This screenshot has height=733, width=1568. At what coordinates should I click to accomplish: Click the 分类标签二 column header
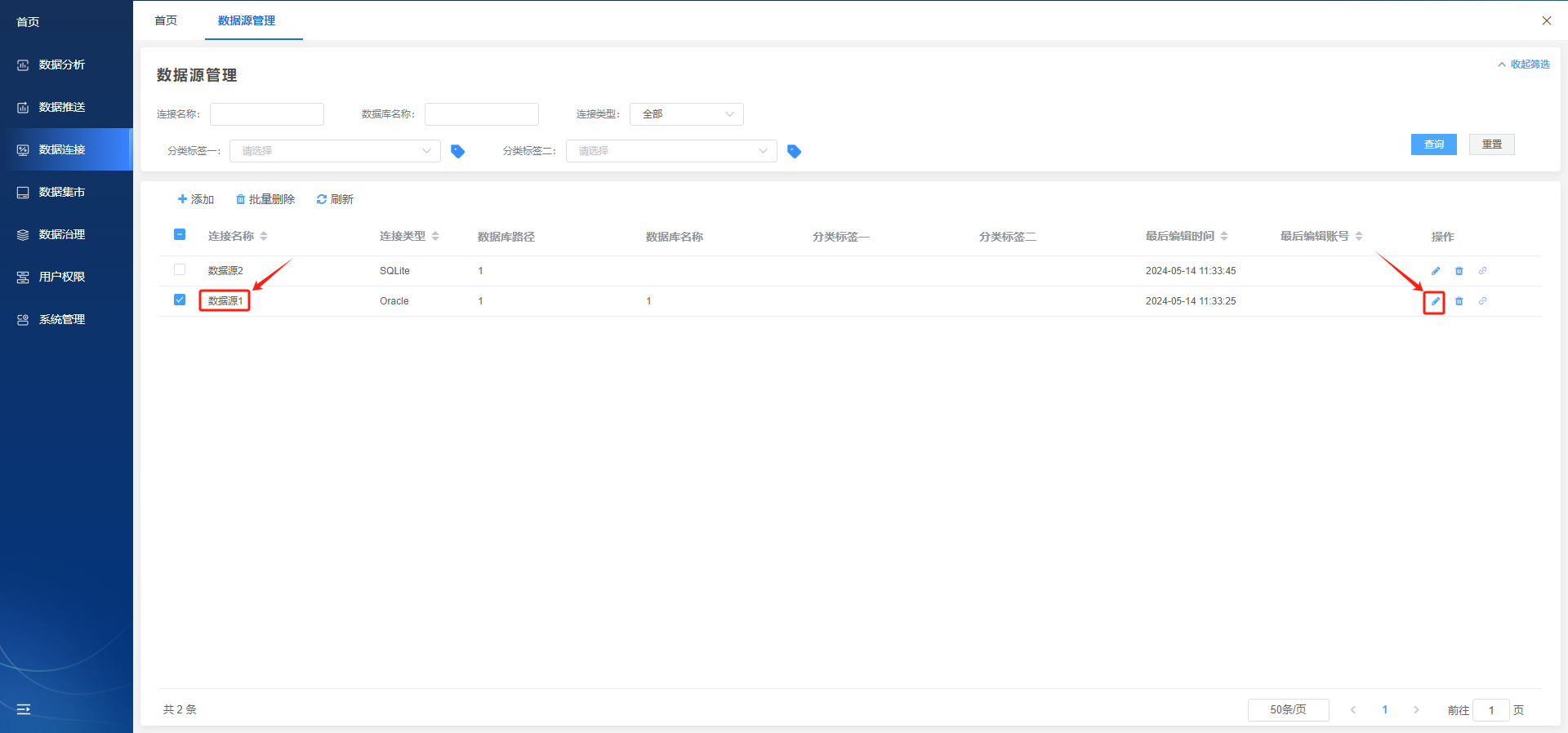pyautogui.click(x=1008, y=237)
